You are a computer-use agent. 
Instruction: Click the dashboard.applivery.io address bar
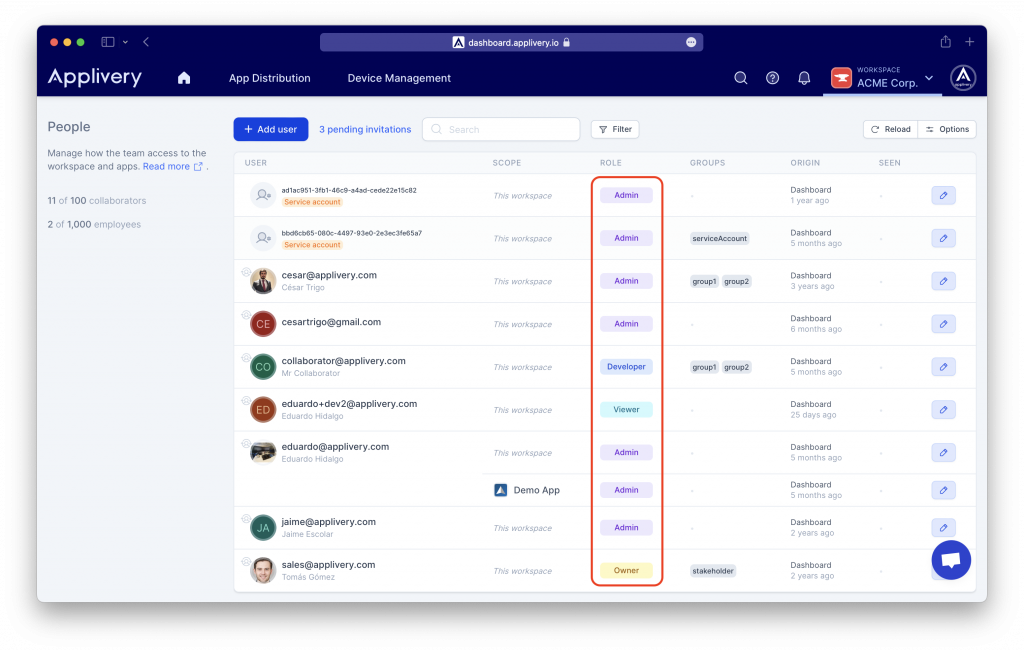[511, 42]
